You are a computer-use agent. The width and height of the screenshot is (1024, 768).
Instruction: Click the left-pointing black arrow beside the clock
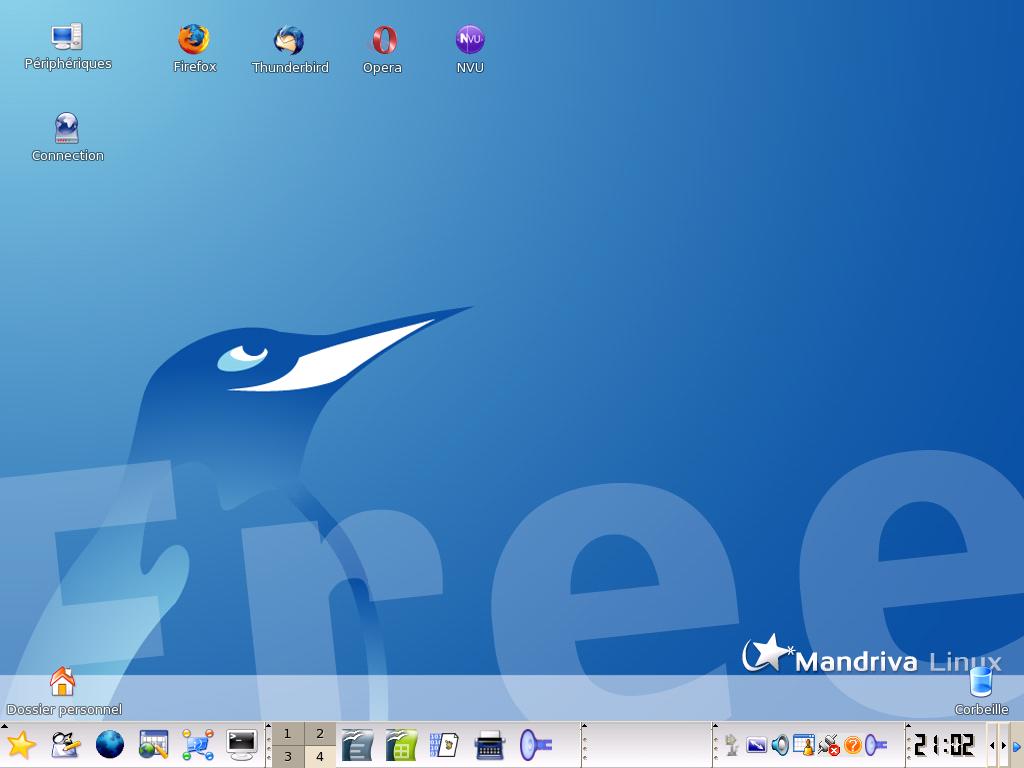(992, 745)
